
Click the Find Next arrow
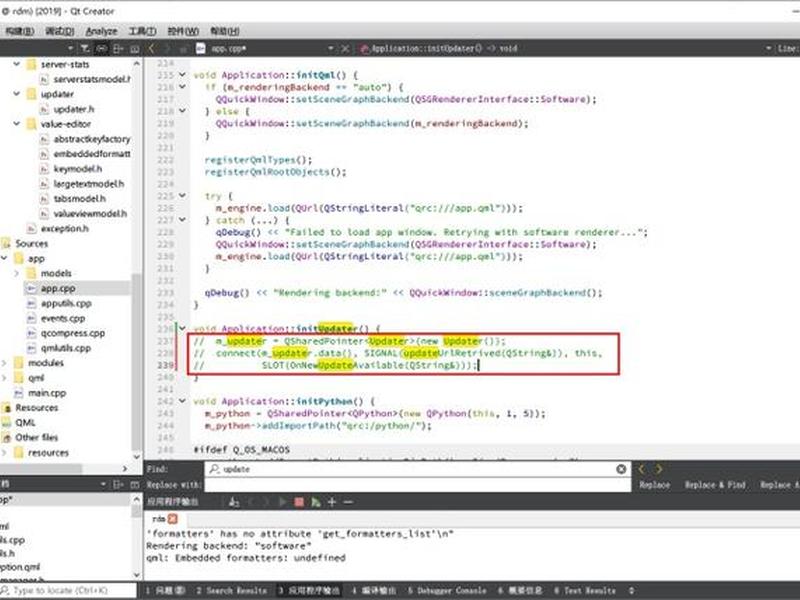tap(659, 469)
